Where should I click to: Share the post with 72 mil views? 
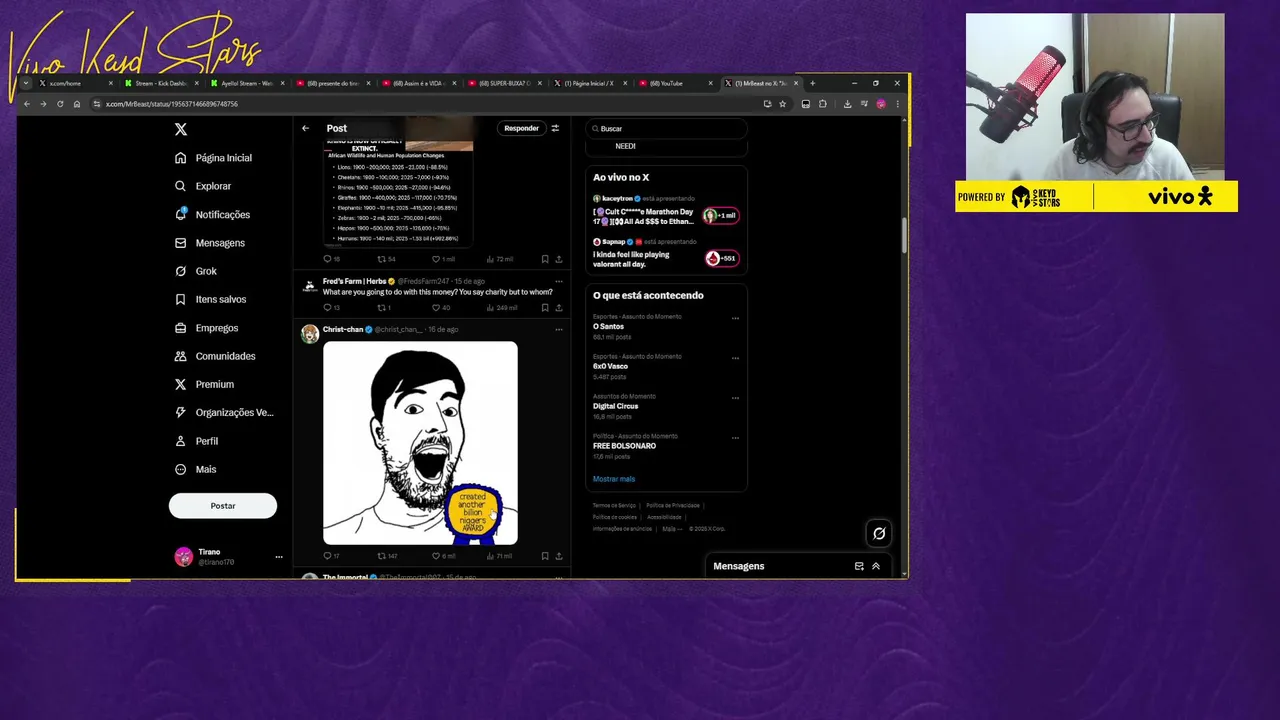pos(559,259)
